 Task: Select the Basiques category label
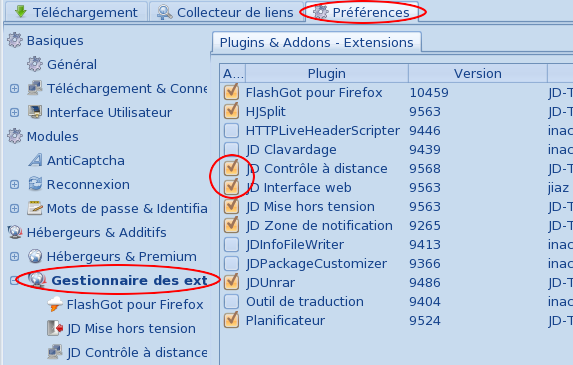(x=55, y=41)
